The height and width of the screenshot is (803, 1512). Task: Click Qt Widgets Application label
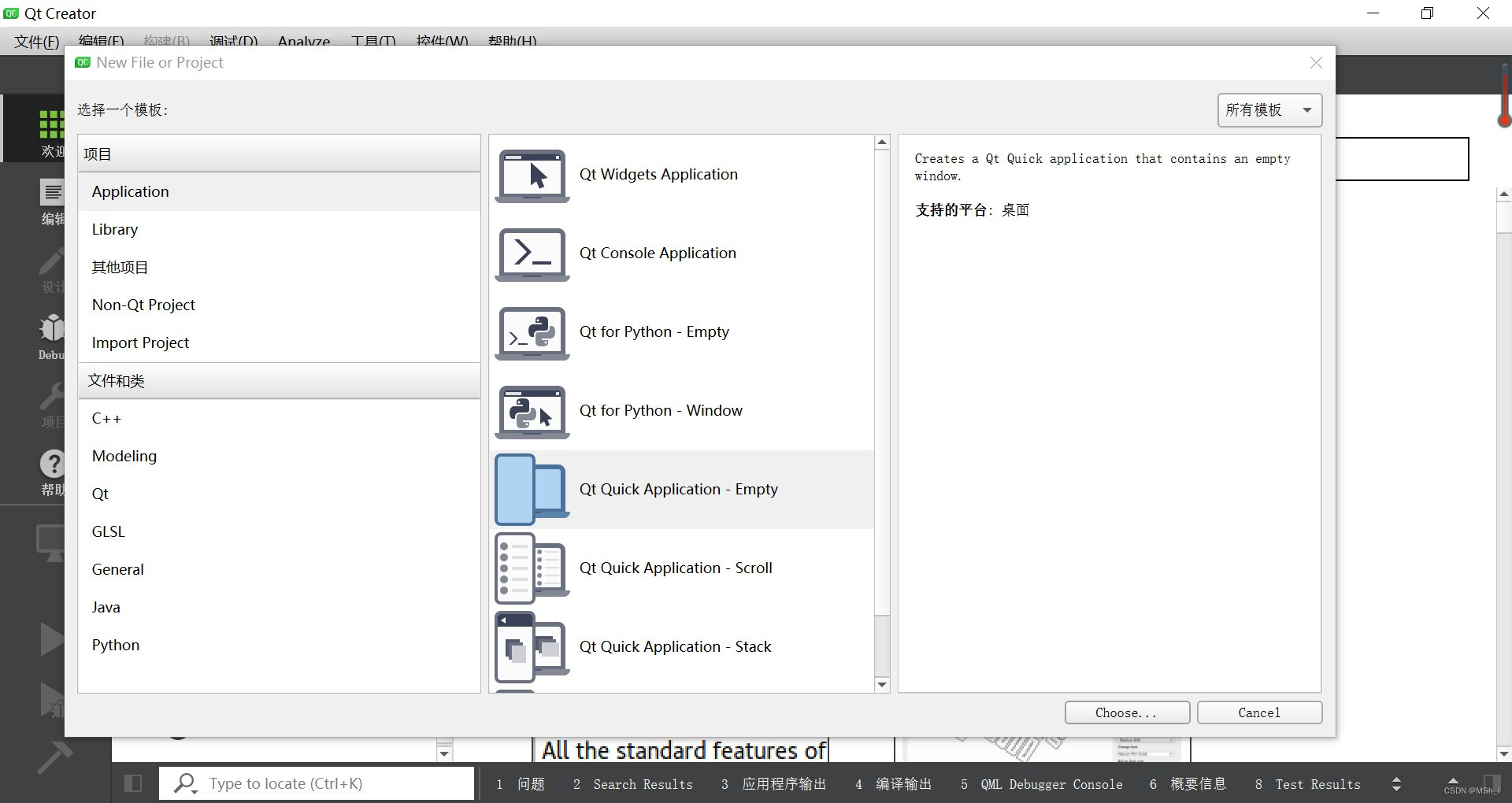tap(658, 174)
